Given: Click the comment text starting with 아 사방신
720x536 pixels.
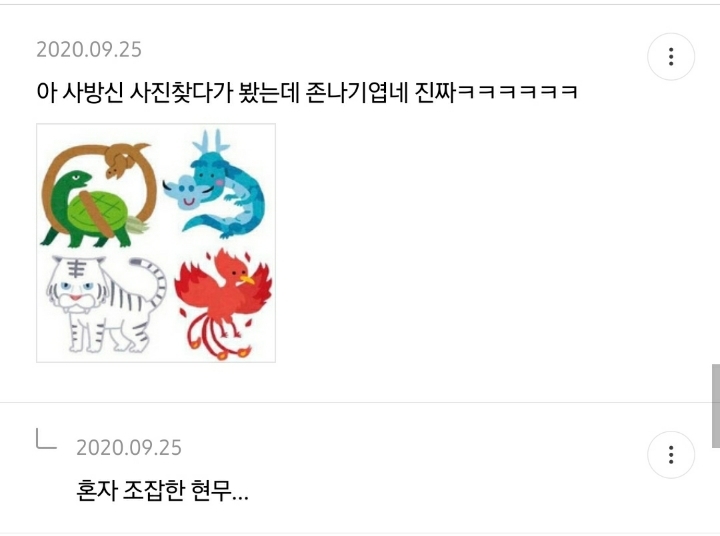Looking at the screenshot, I should tap(307, 92).
